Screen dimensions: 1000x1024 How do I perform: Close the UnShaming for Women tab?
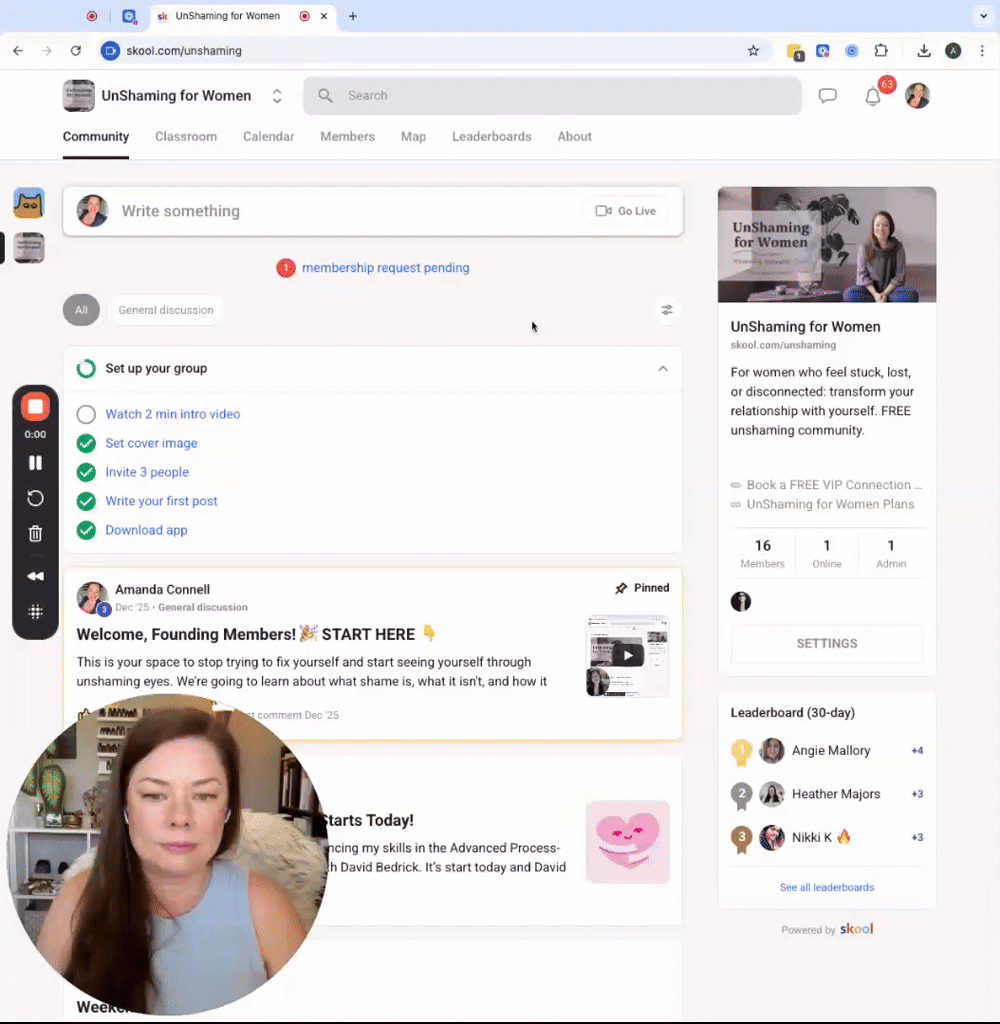coord(324,16)
